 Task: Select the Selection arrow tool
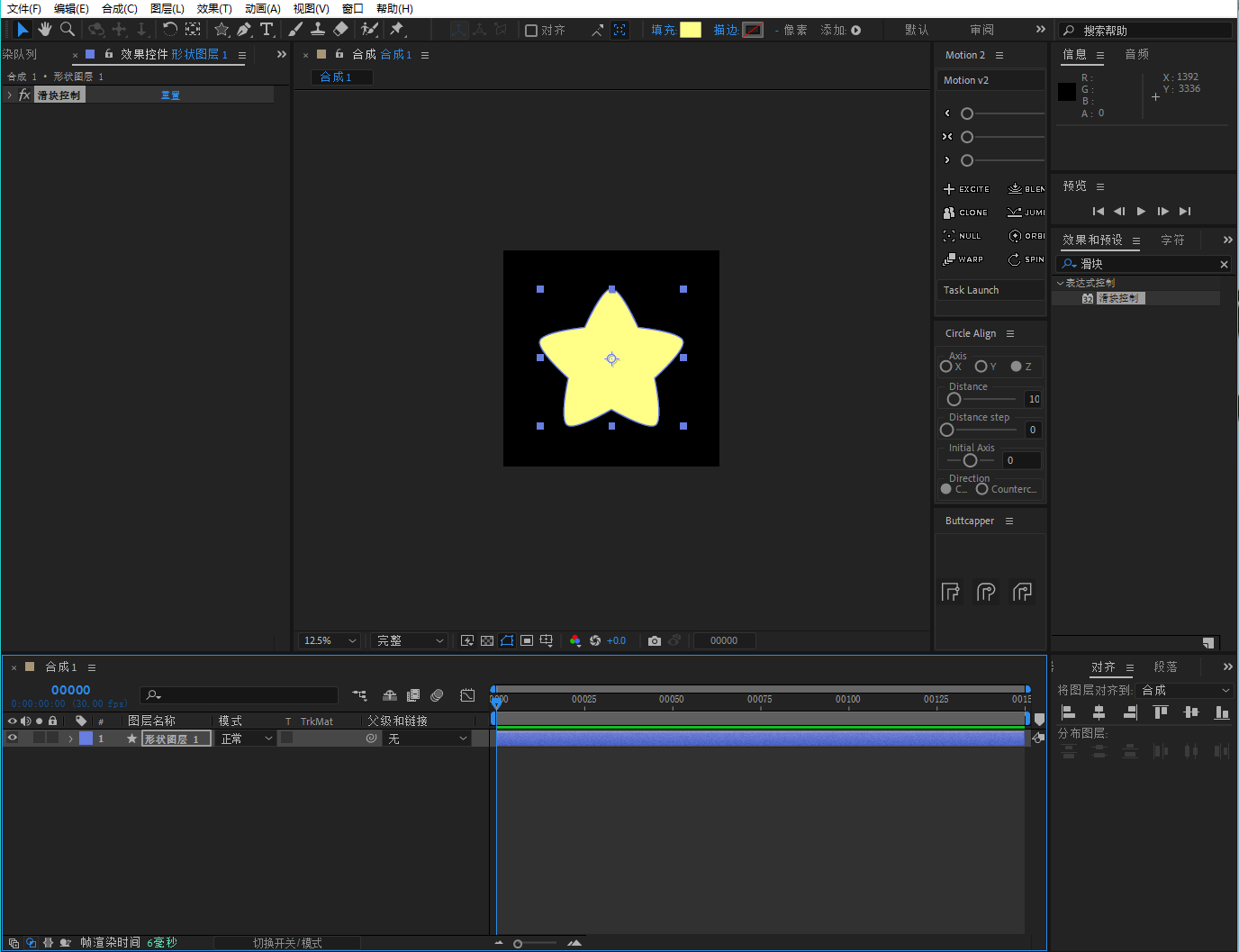(x=23, y=30)
